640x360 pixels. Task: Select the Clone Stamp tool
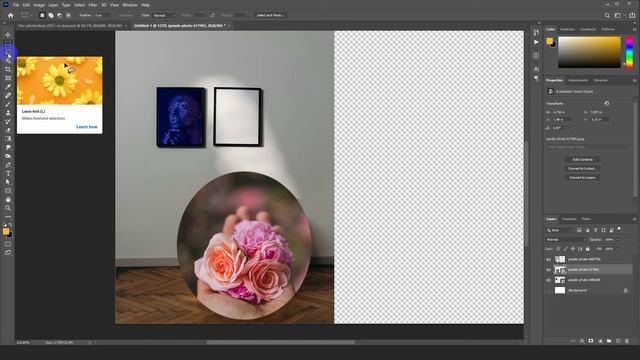8,113
